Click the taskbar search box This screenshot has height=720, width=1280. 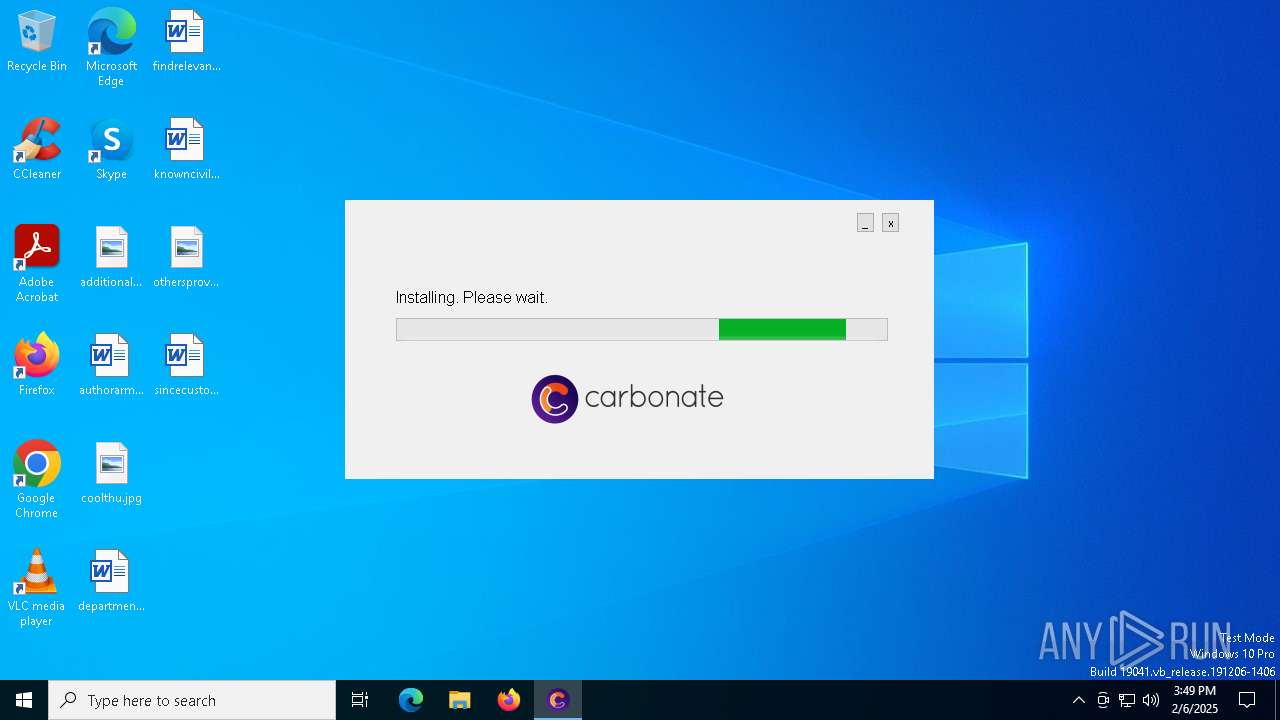[192, 700]
